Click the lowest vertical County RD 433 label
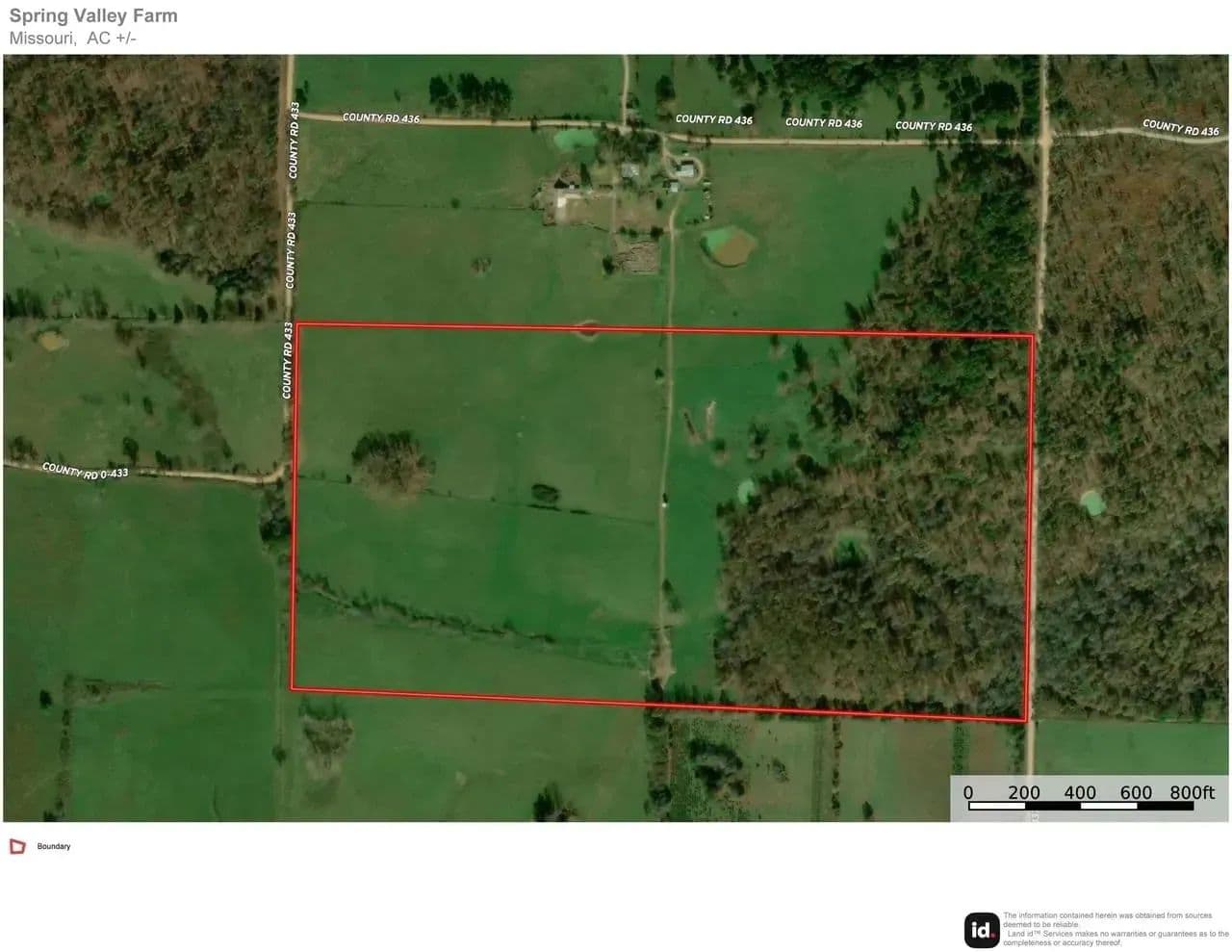 point(287,360)
